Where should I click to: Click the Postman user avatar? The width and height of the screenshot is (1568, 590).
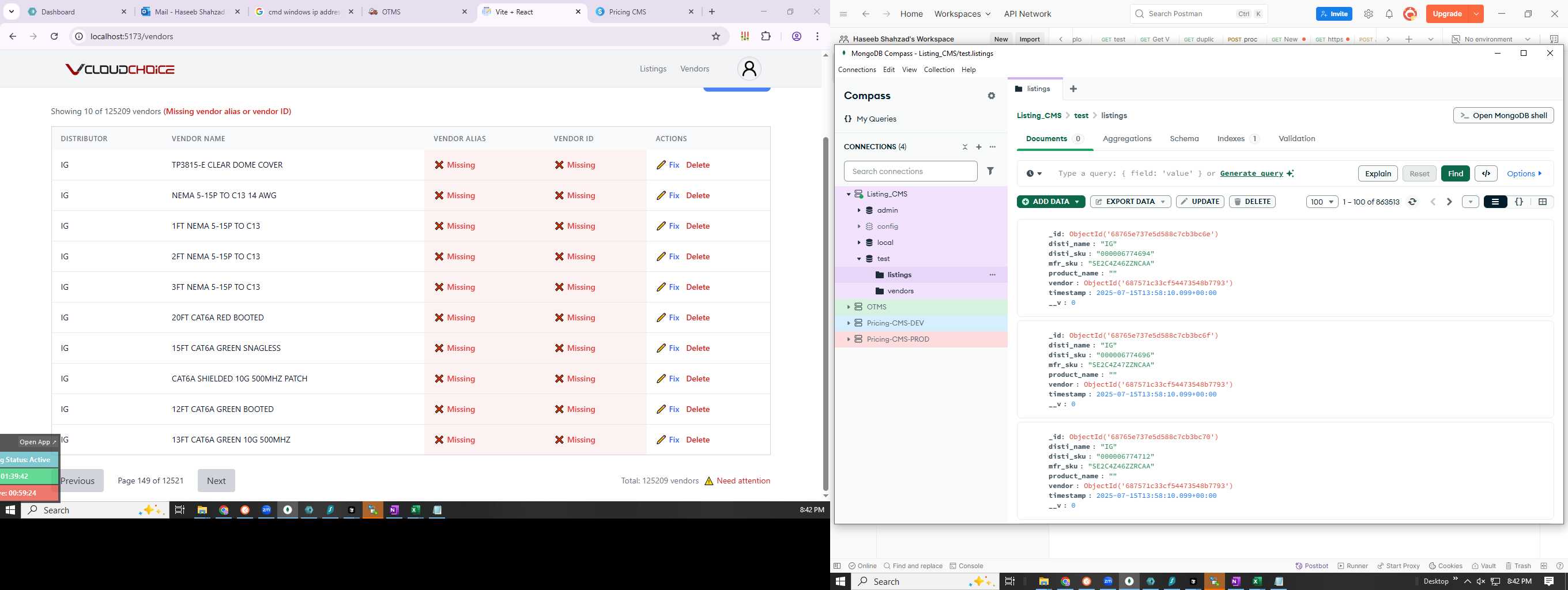pos(1409,14)
